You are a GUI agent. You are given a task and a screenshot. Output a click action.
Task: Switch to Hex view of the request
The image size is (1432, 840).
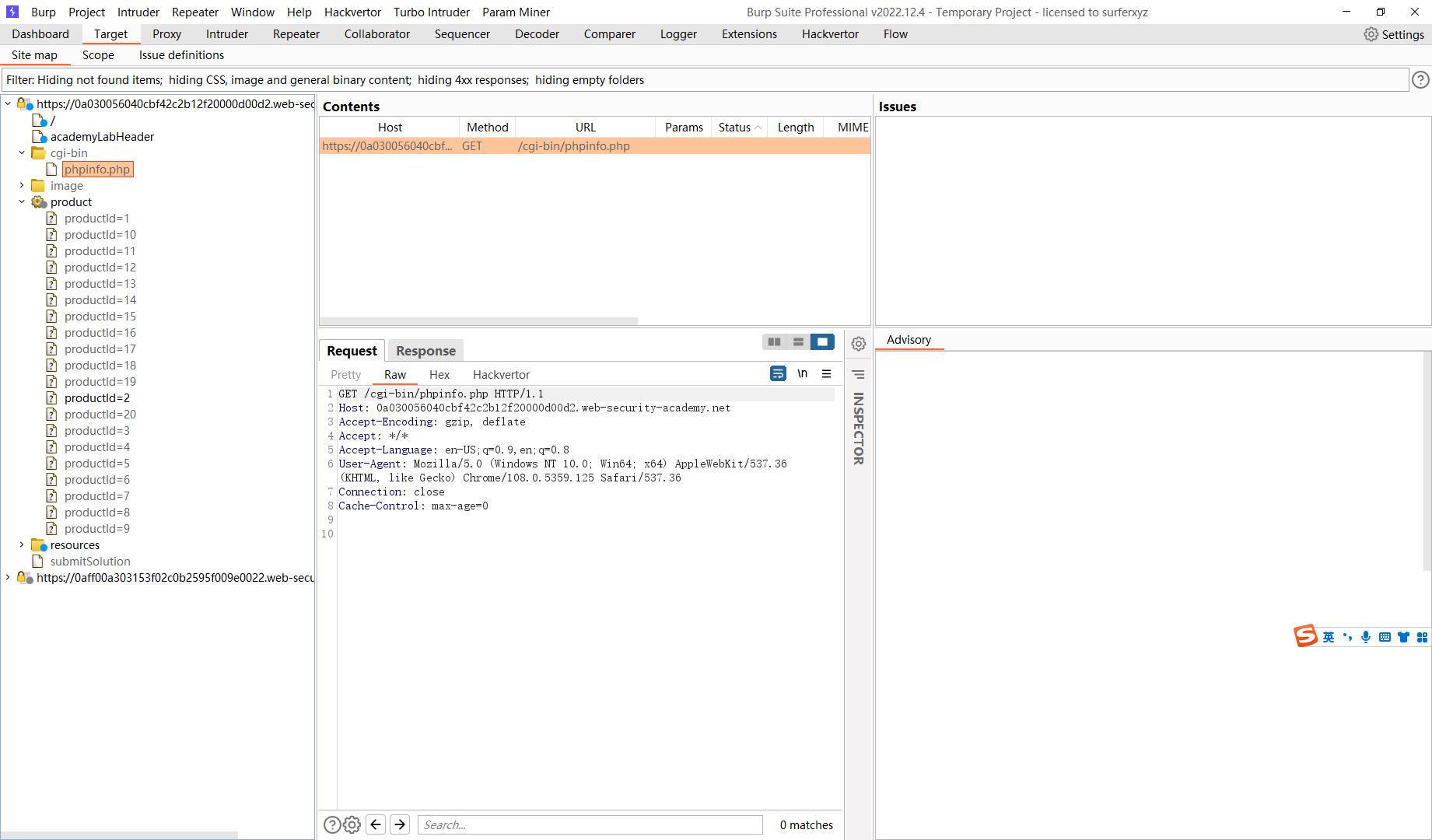point(439,374)
